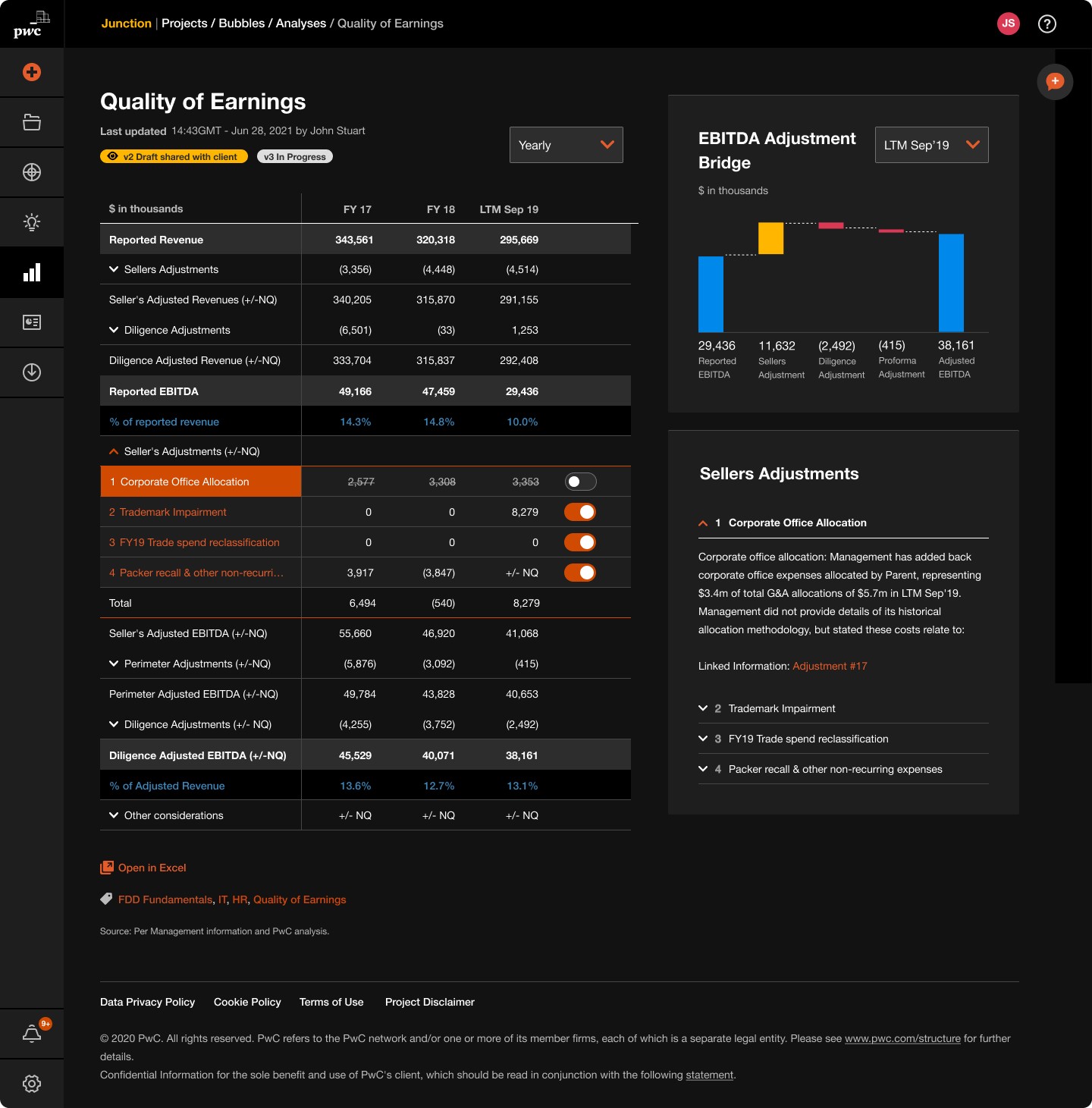Expand Sellers Adjustments revenue row
This screenshot has width=1092, height=1108.
114,269
